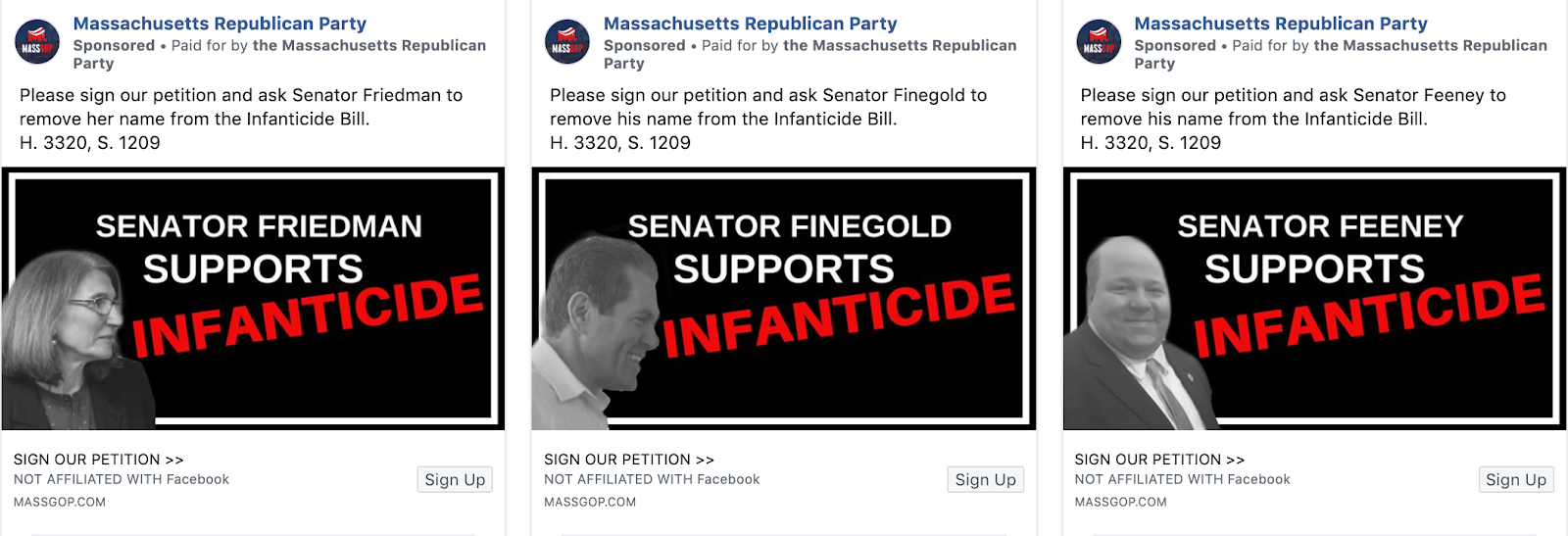Click the Senator Feeney petition post text
The width and height of the screenshot is (1568, 536).
click(x=1294, y=119)
